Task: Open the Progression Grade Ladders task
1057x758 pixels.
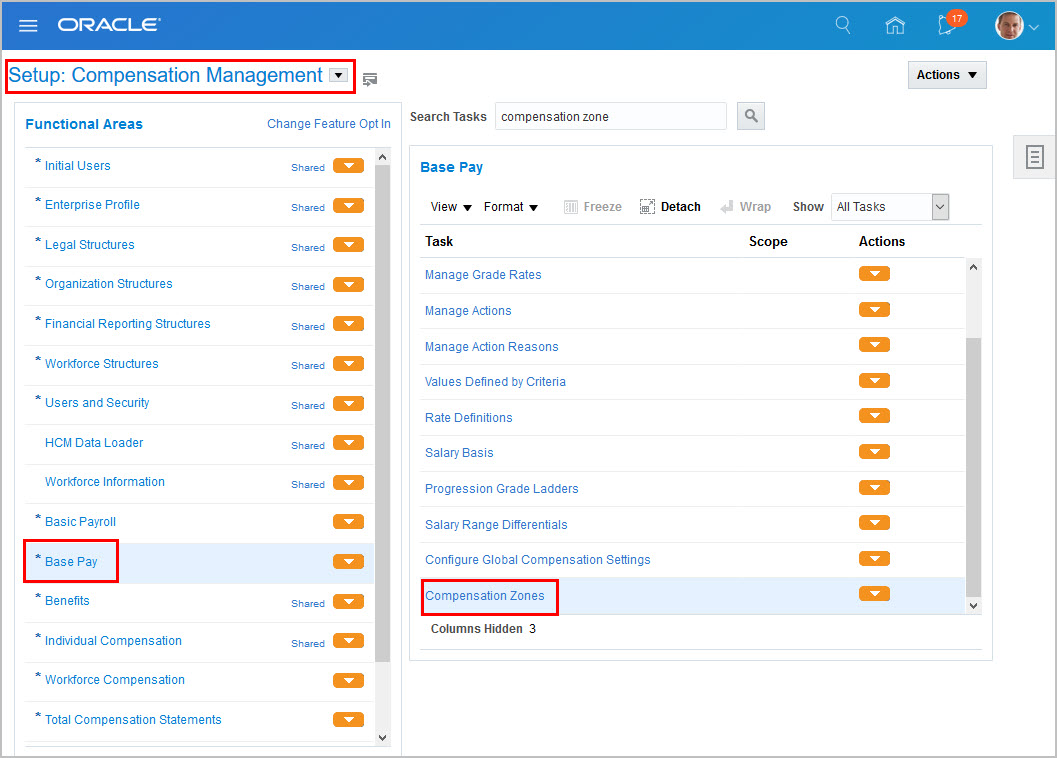Action: (502, 488)
